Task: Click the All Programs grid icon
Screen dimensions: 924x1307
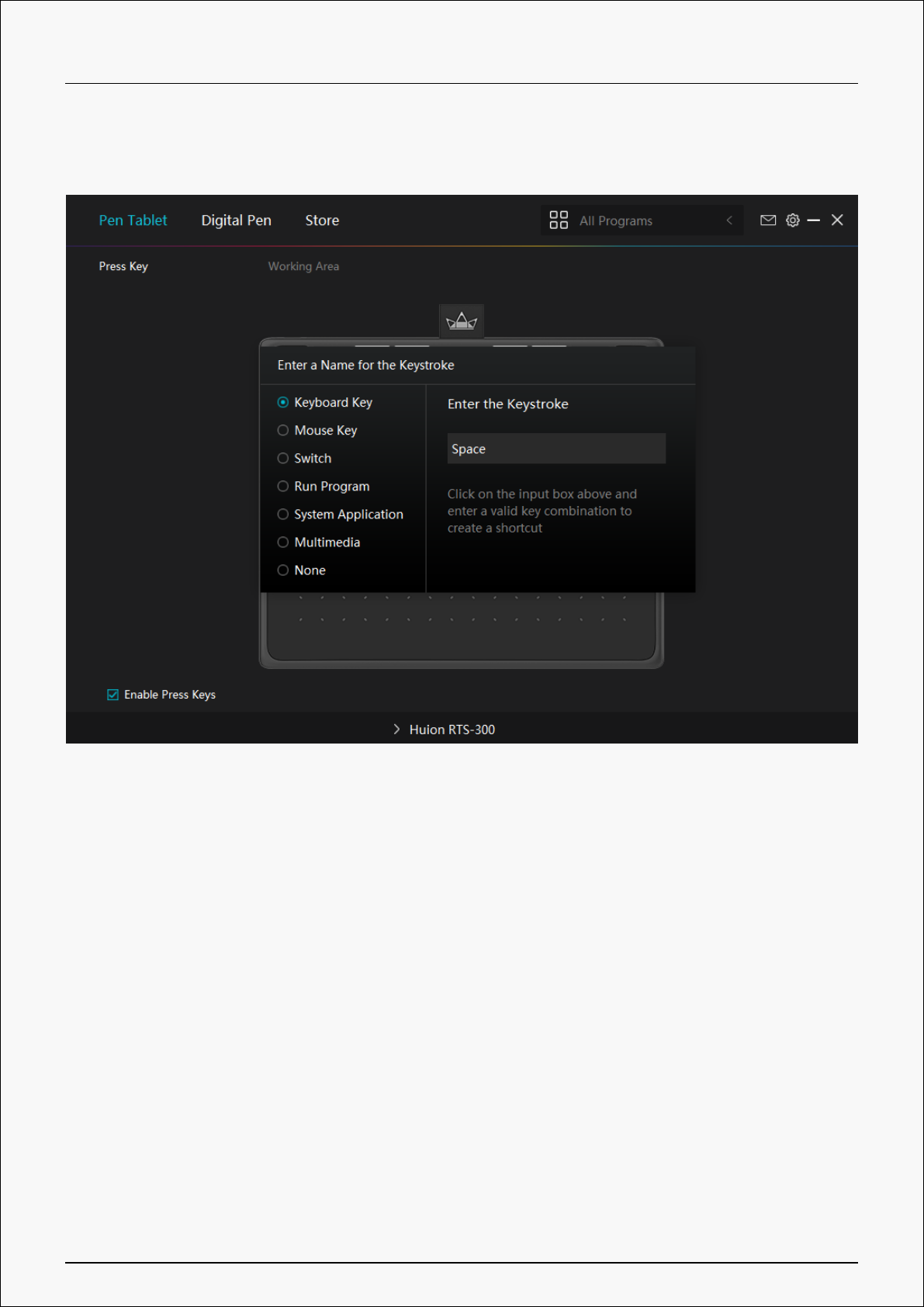Action: [559, 220]
